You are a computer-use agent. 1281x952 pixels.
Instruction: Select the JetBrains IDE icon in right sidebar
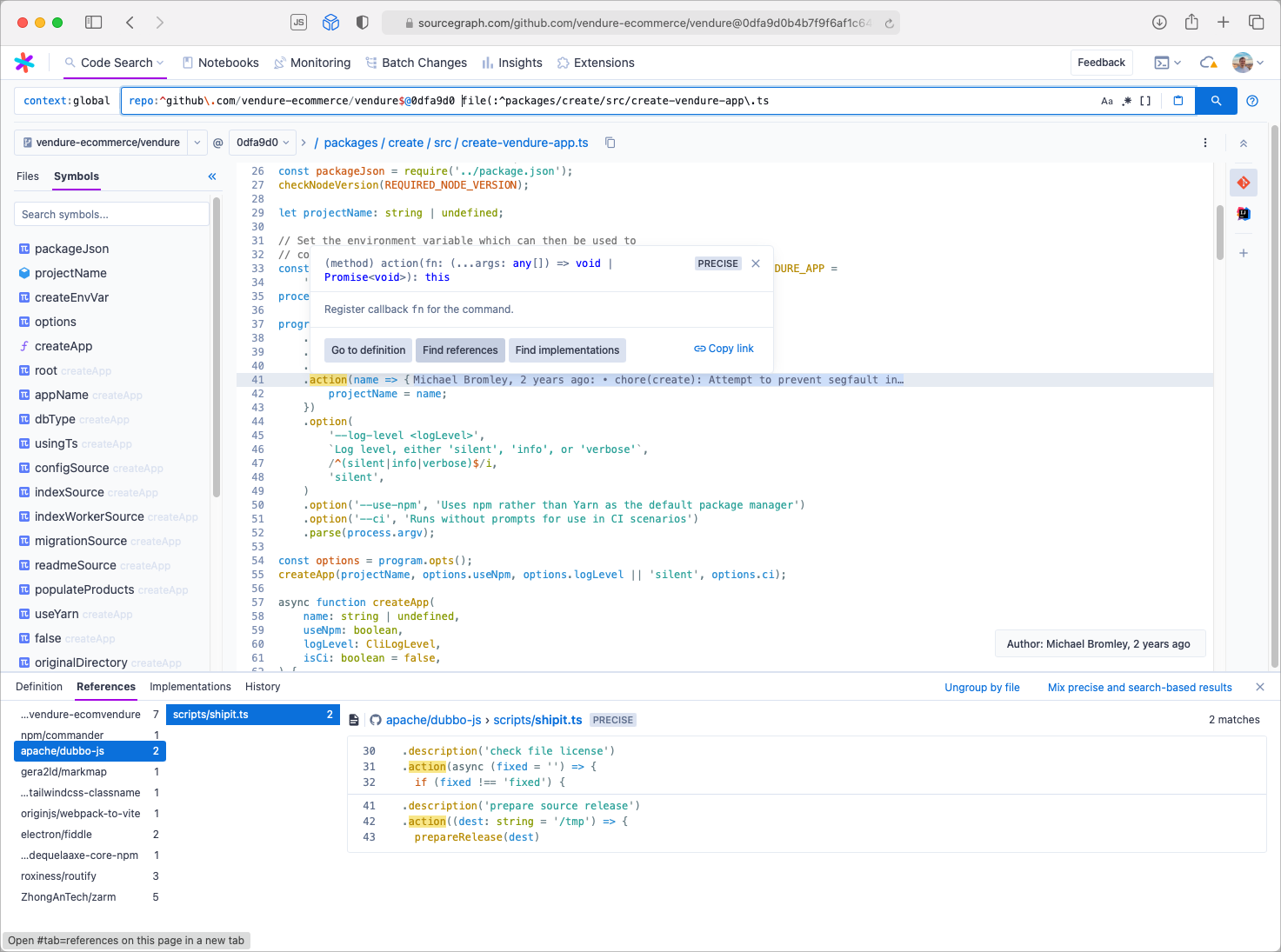(1244, 214)
